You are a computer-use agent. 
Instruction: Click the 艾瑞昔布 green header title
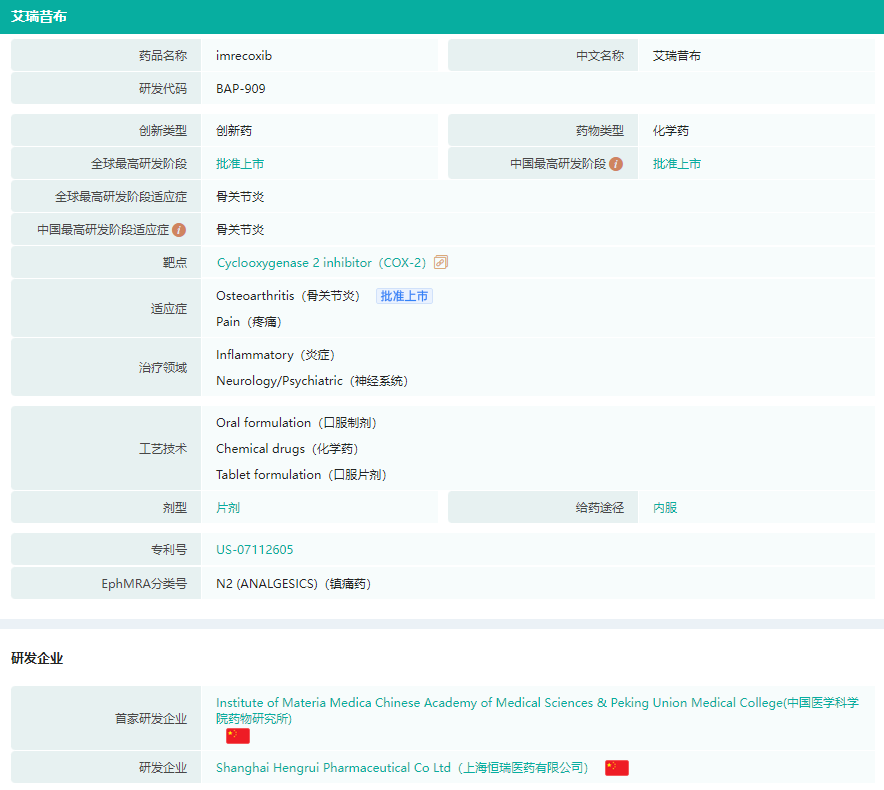coord(39,17)
